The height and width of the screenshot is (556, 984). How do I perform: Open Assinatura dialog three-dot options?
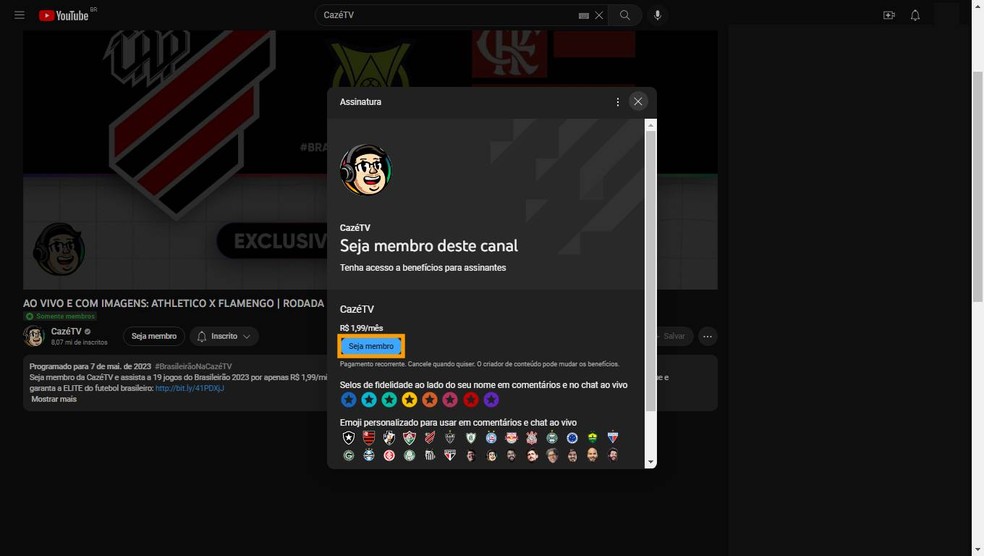pos(618,102)
